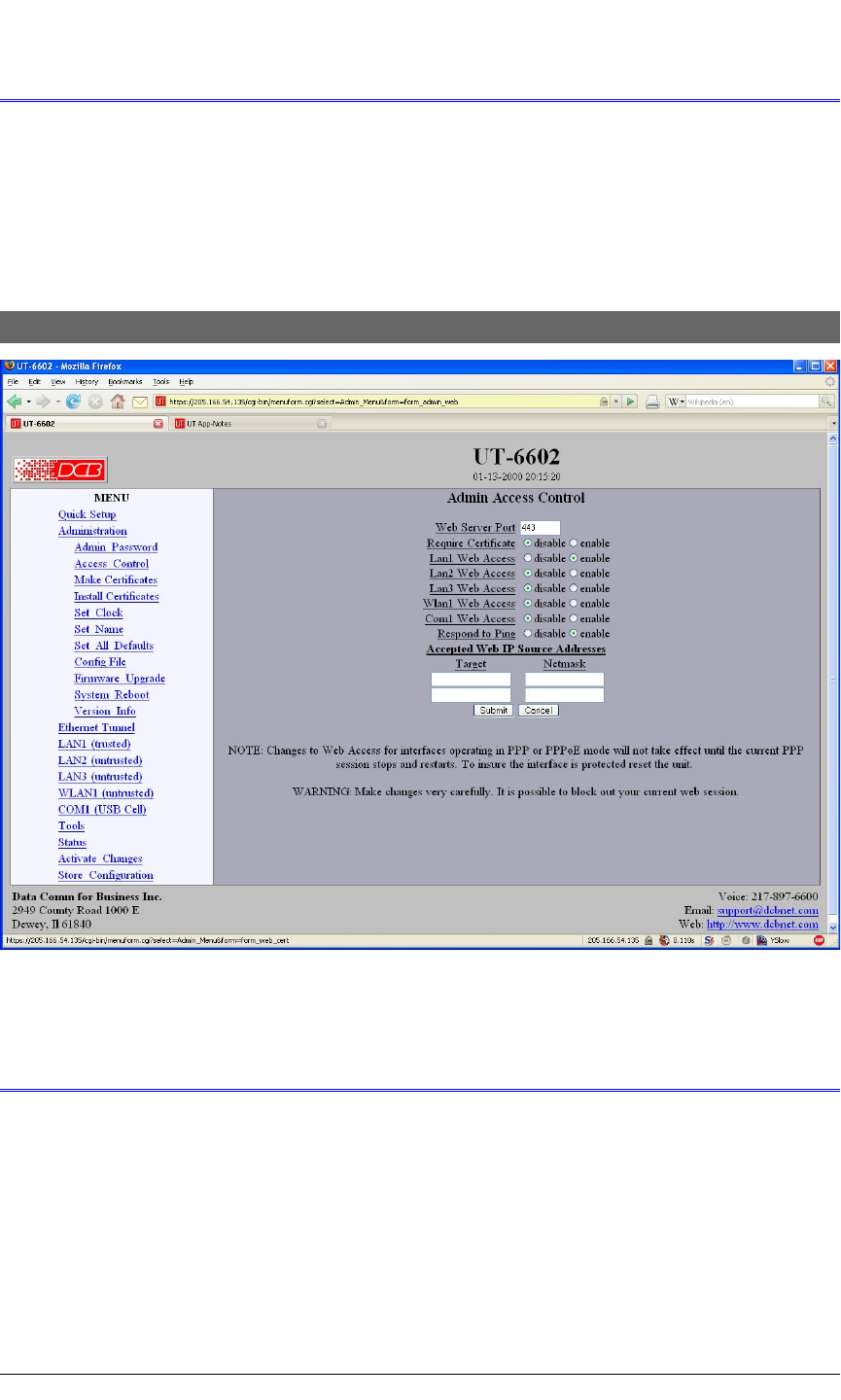This screenshot has height=1400, width=841.
Task: Open the Admin Password link
Action: tap(116, 547)
